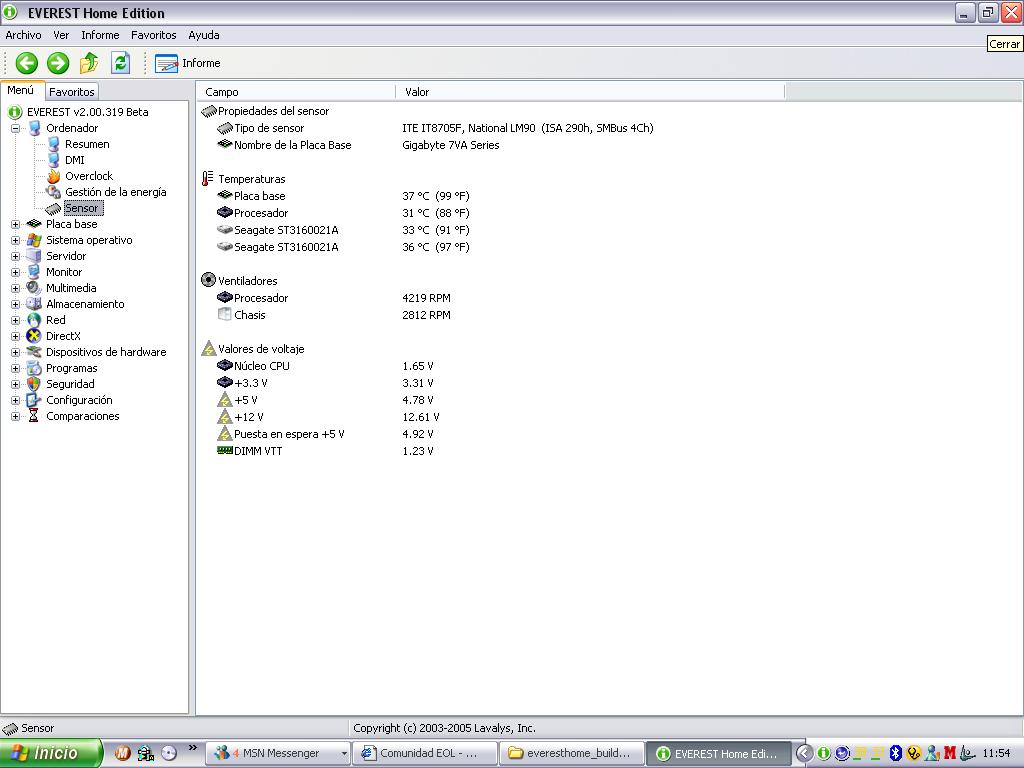This screenshot has height=768, width=1024.
Task: Expand the Sistema operativo tree node
Action: [x=15, y=240]
